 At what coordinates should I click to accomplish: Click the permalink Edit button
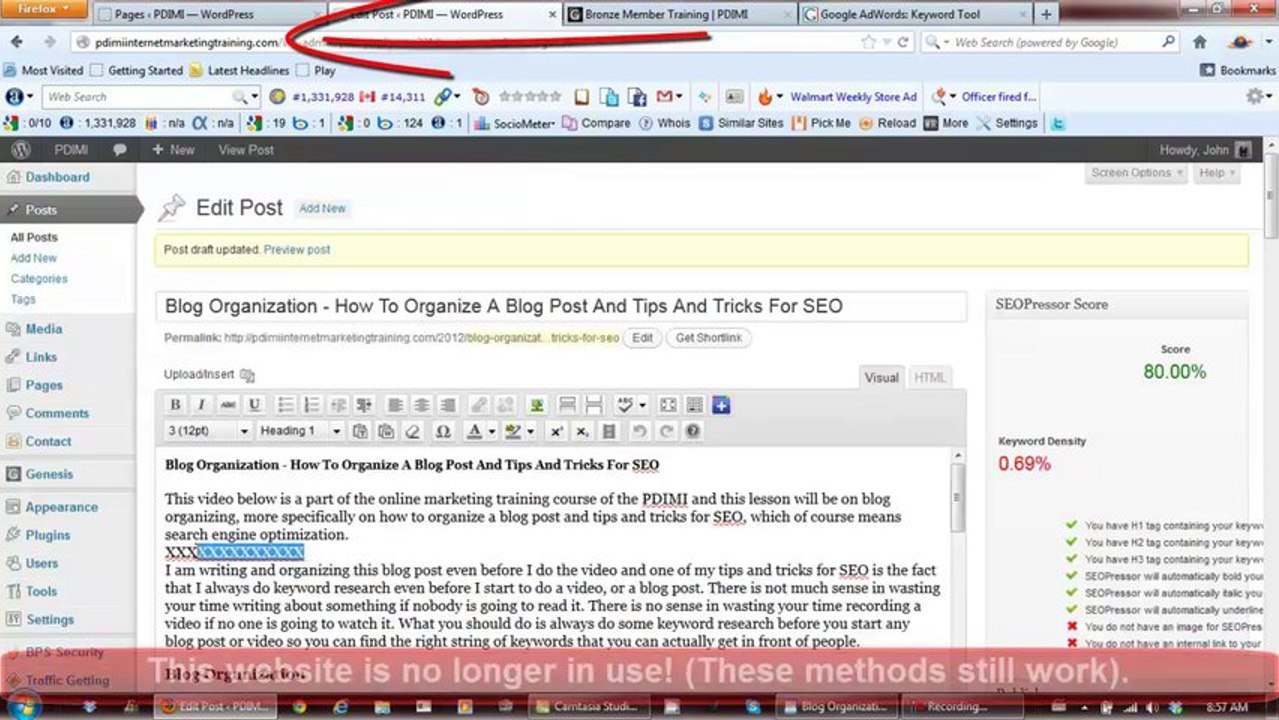[642, 338]
